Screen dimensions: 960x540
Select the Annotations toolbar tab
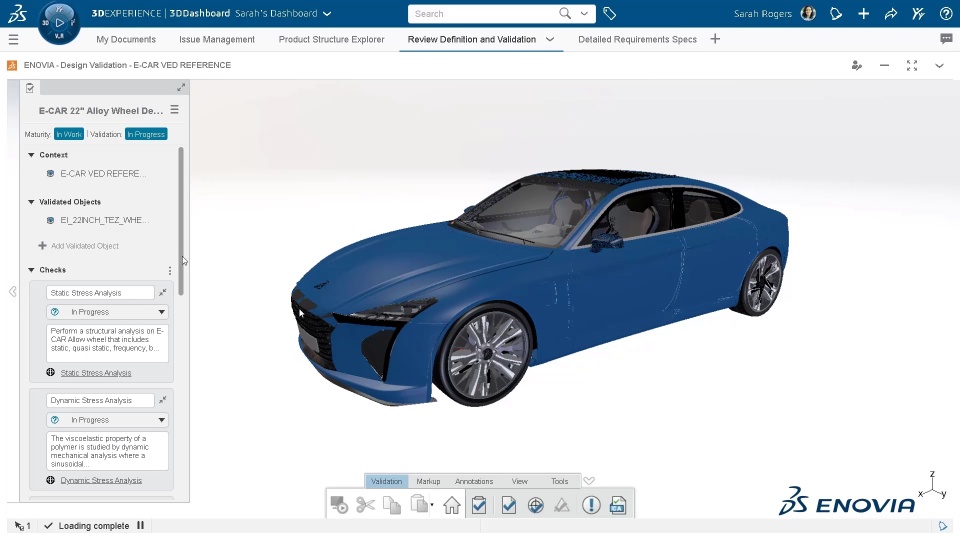[474, 481]
